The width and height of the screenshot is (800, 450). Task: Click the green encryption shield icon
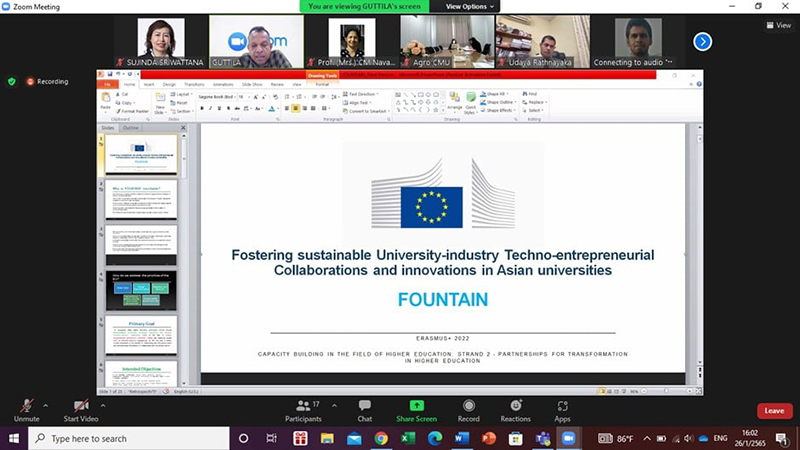[x=12, y=82]
